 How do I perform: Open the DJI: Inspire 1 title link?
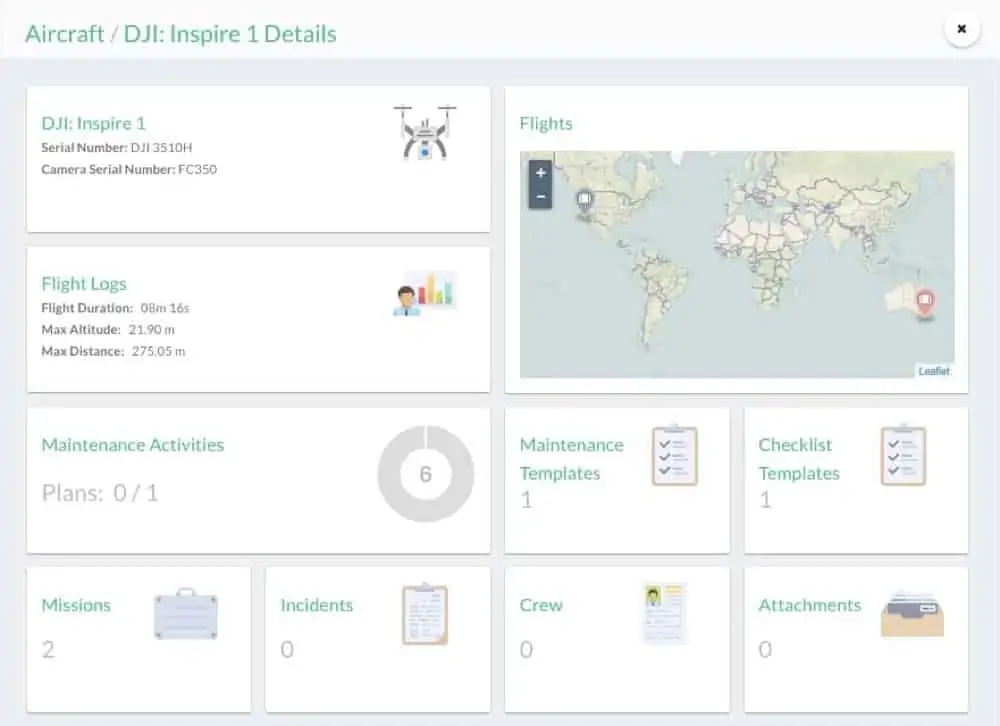[94, 123]
